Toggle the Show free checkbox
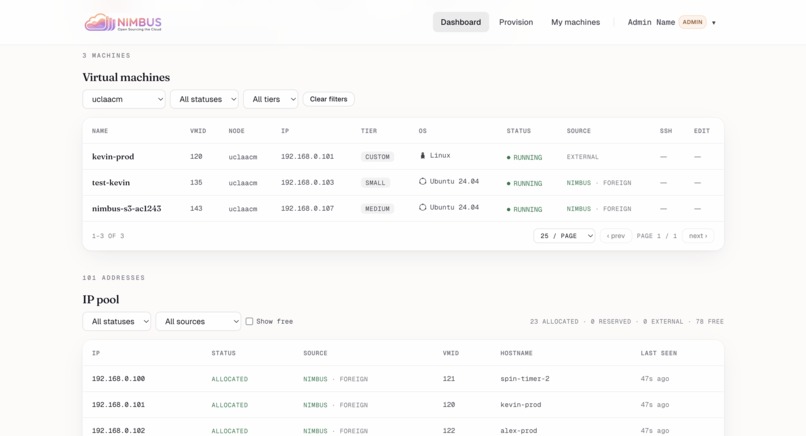This screenshot has height=436, width=806. click(x=249, y=321)
